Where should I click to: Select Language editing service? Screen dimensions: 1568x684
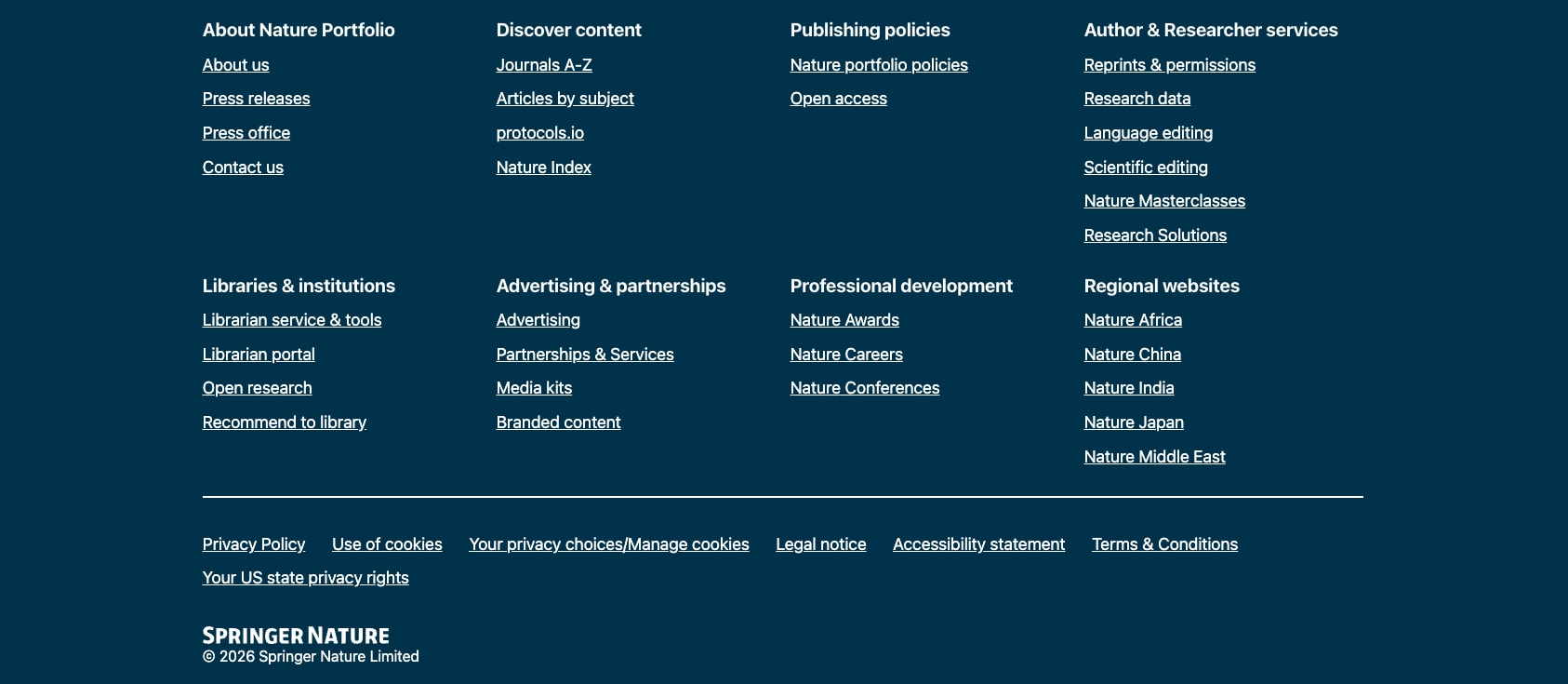pos(1148,133)
